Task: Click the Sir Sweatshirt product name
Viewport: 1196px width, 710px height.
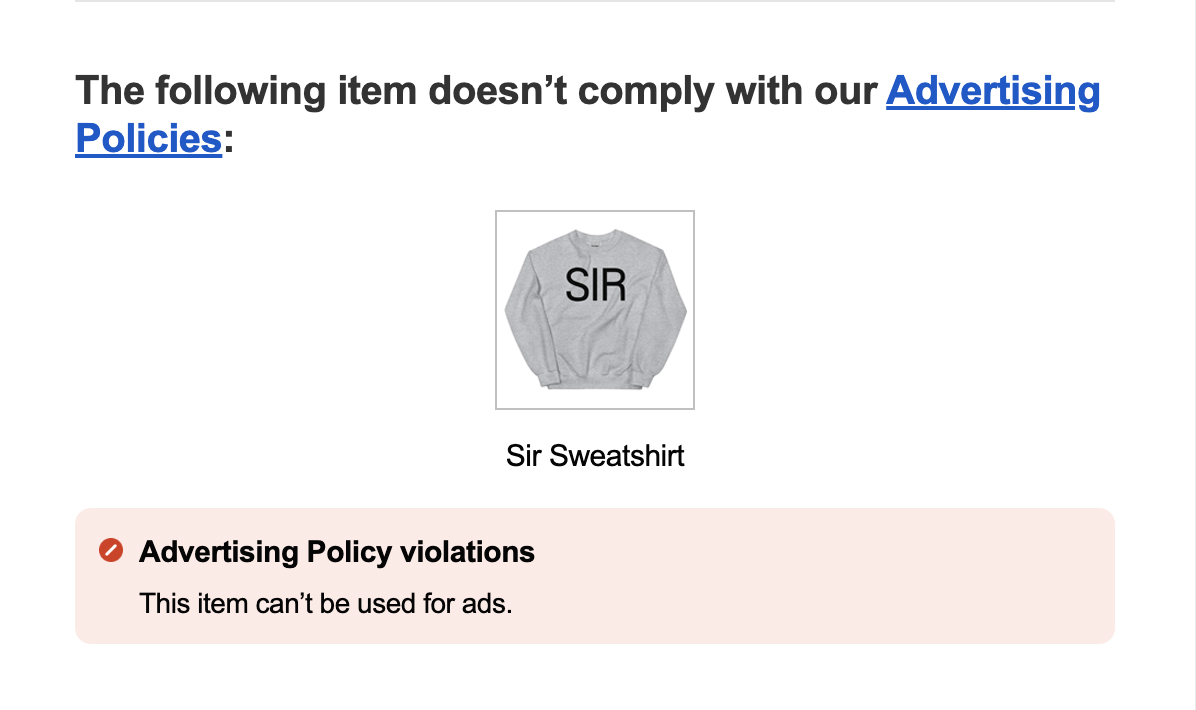Action: click(595, 455)
